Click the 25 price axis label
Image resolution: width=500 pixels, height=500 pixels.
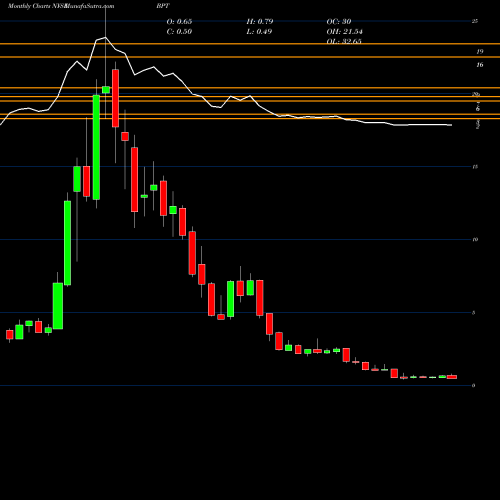tap(475, 21)
